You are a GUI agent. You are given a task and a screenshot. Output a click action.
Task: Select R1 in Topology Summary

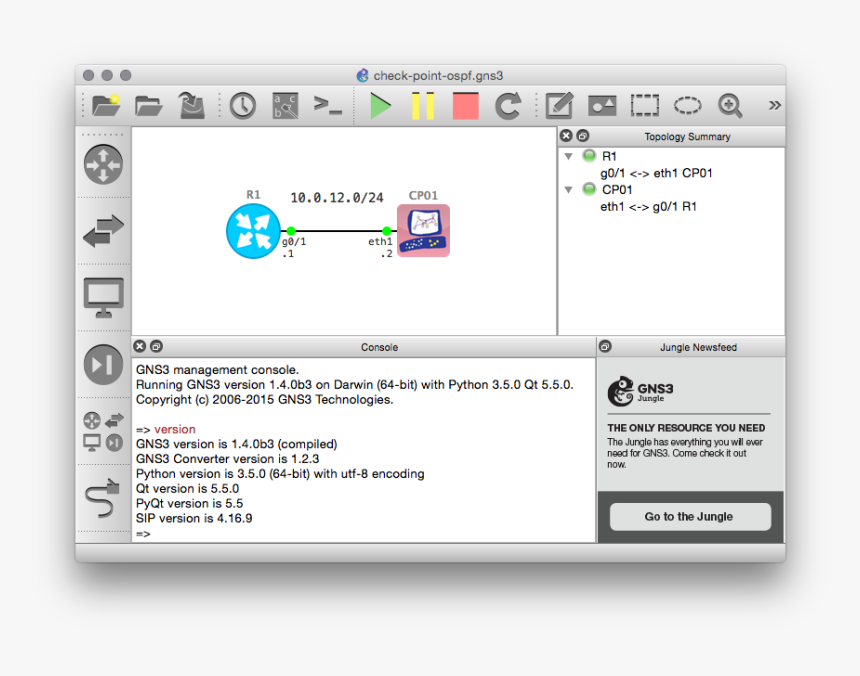609,156
